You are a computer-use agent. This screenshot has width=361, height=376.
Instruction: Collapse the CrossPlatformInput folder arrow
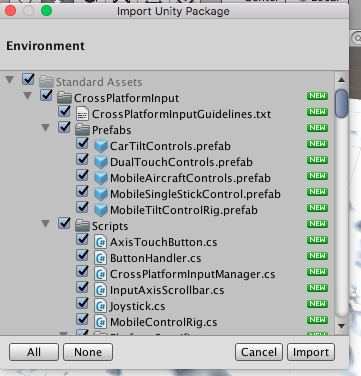28,96
